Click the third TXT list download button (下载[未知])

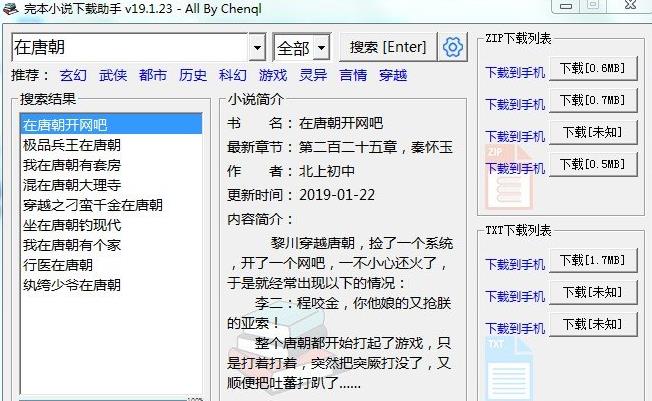[x=593, y=324]
